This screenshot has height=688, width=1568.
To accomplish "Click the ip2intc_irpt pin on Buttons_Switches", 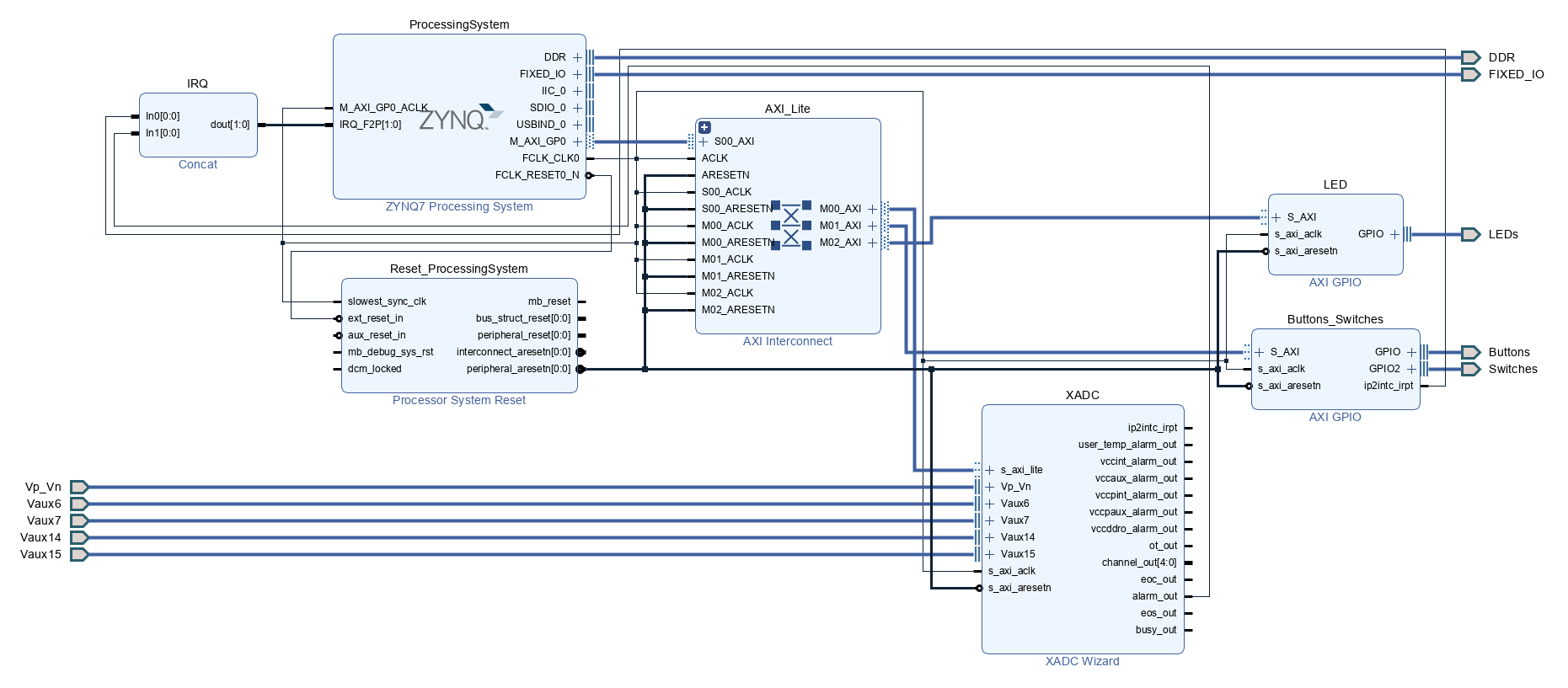I will coord(1389,386).
